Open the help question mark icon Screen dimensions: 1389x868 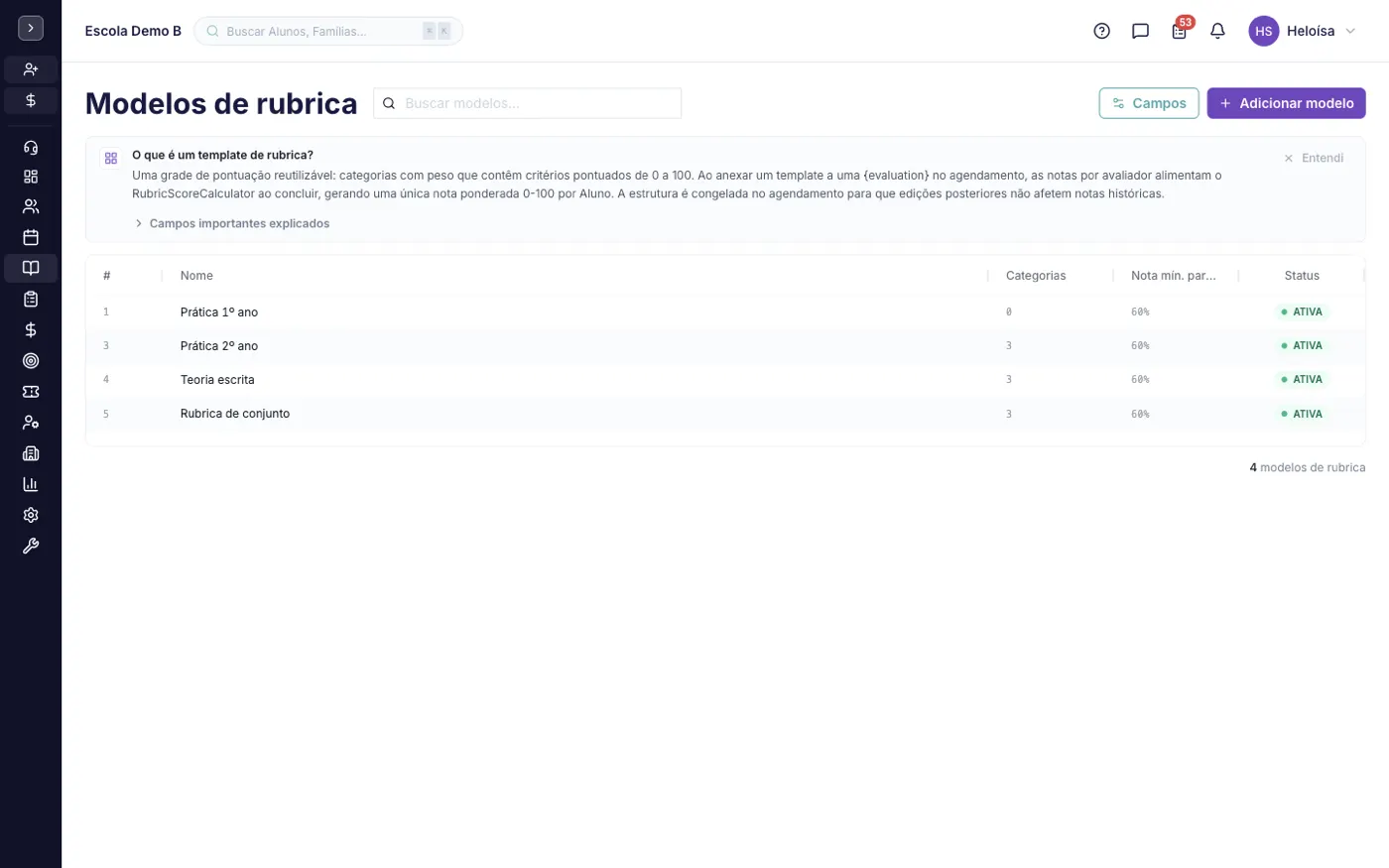pyautogui.click(x=1101, y=31)
